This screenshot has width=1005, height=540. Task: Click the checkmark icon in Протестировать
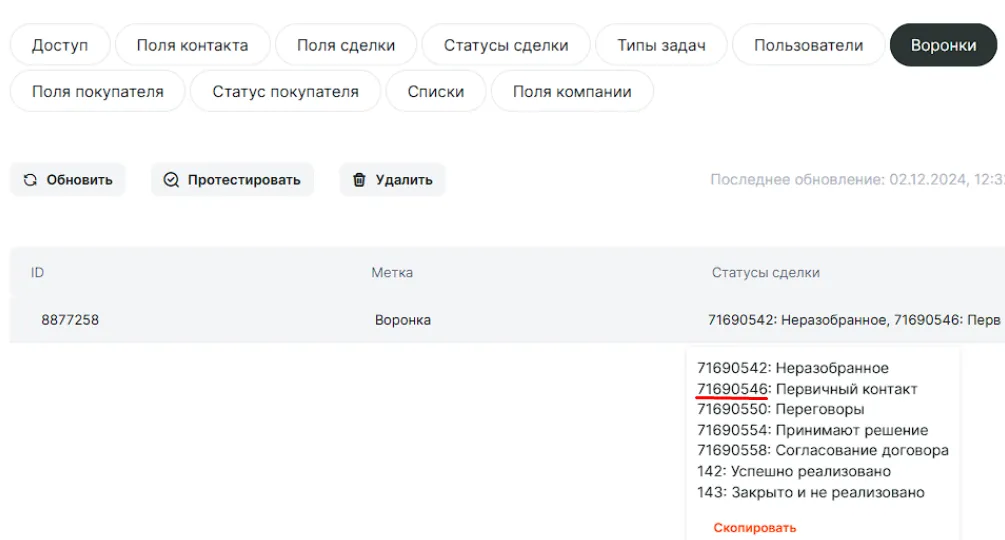171,180
